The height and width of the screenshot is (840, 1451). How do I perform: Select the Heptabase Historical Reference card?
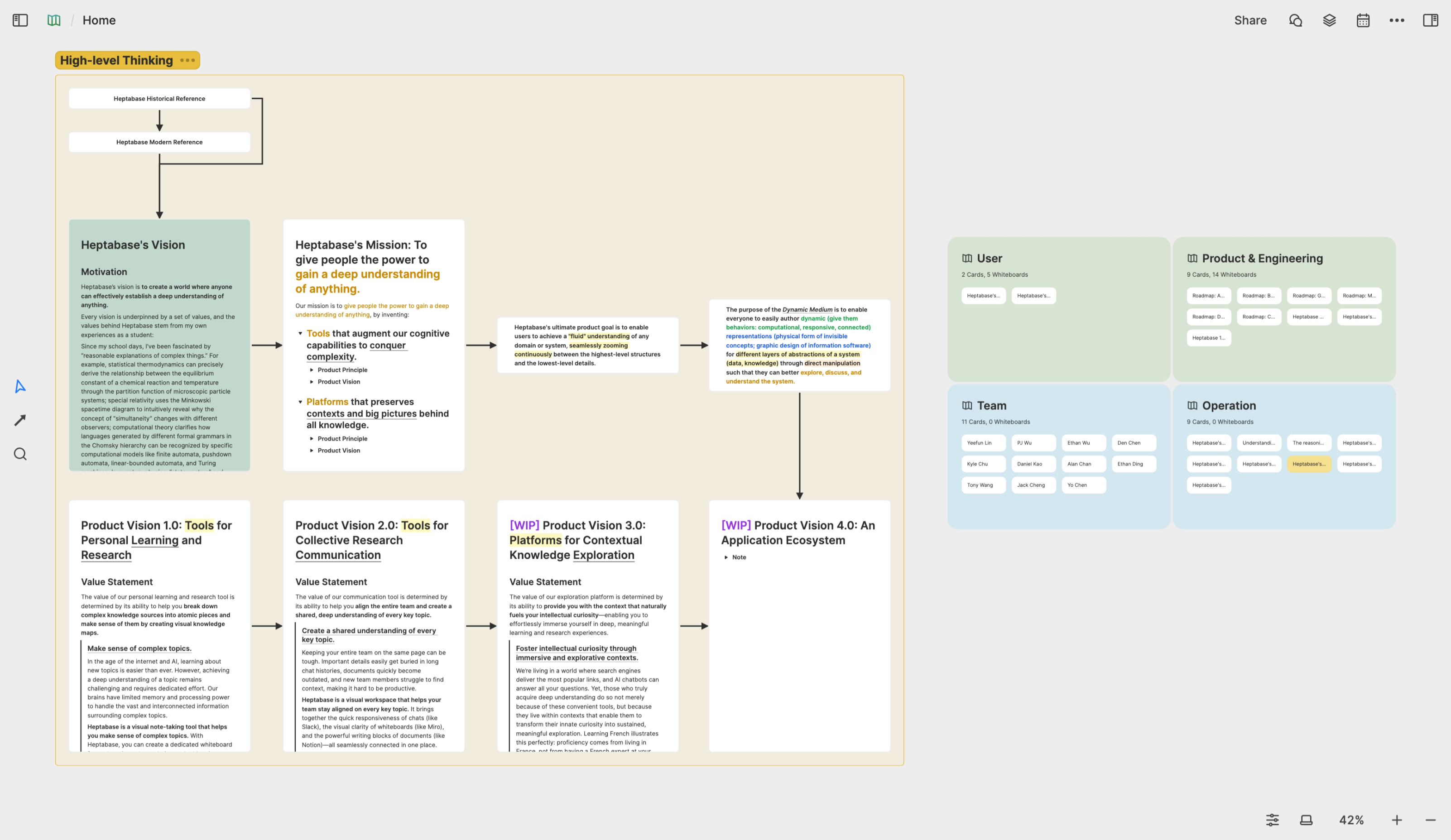(159, 98)
